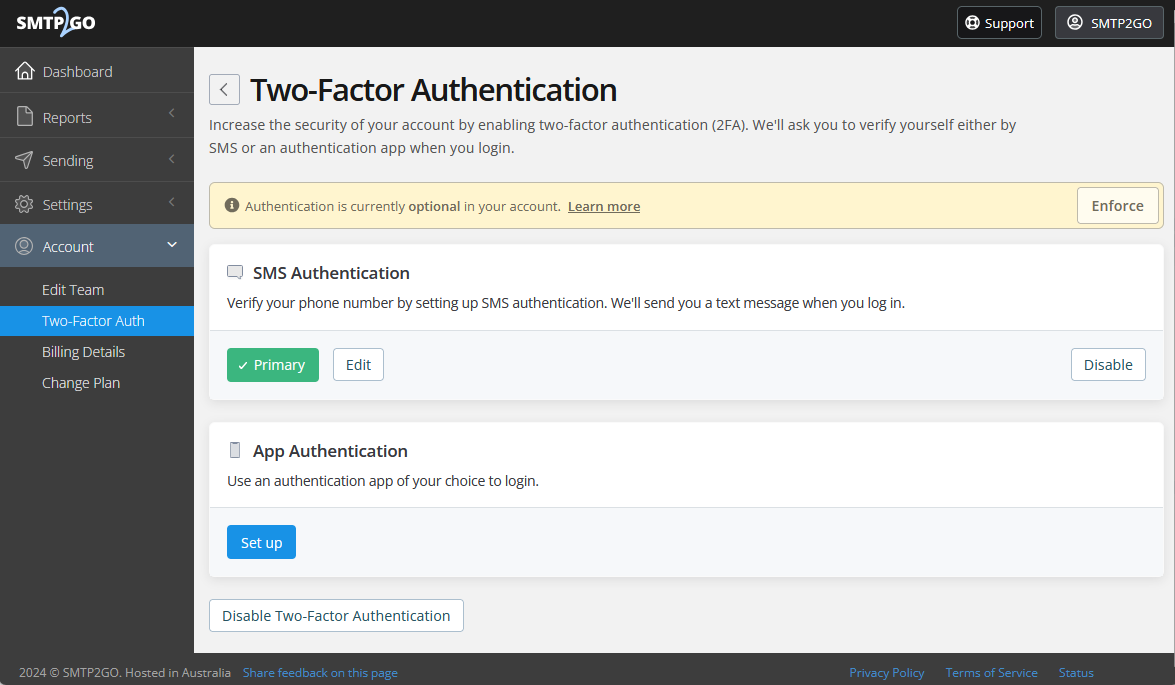Expand the Sending menu chevron
Screen dimensions: 1175x685
(x=172, y=160)
